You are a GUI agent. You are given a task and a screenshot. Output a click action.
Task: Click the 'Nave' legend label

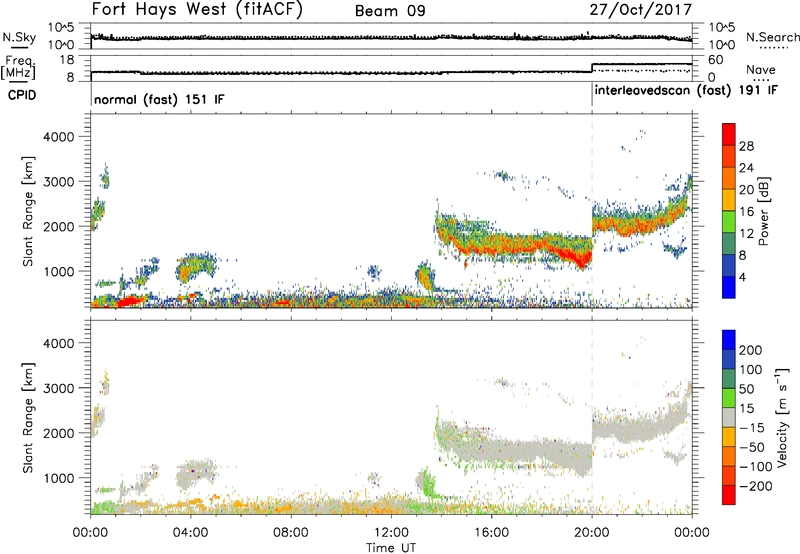click(x=760, y=70)
